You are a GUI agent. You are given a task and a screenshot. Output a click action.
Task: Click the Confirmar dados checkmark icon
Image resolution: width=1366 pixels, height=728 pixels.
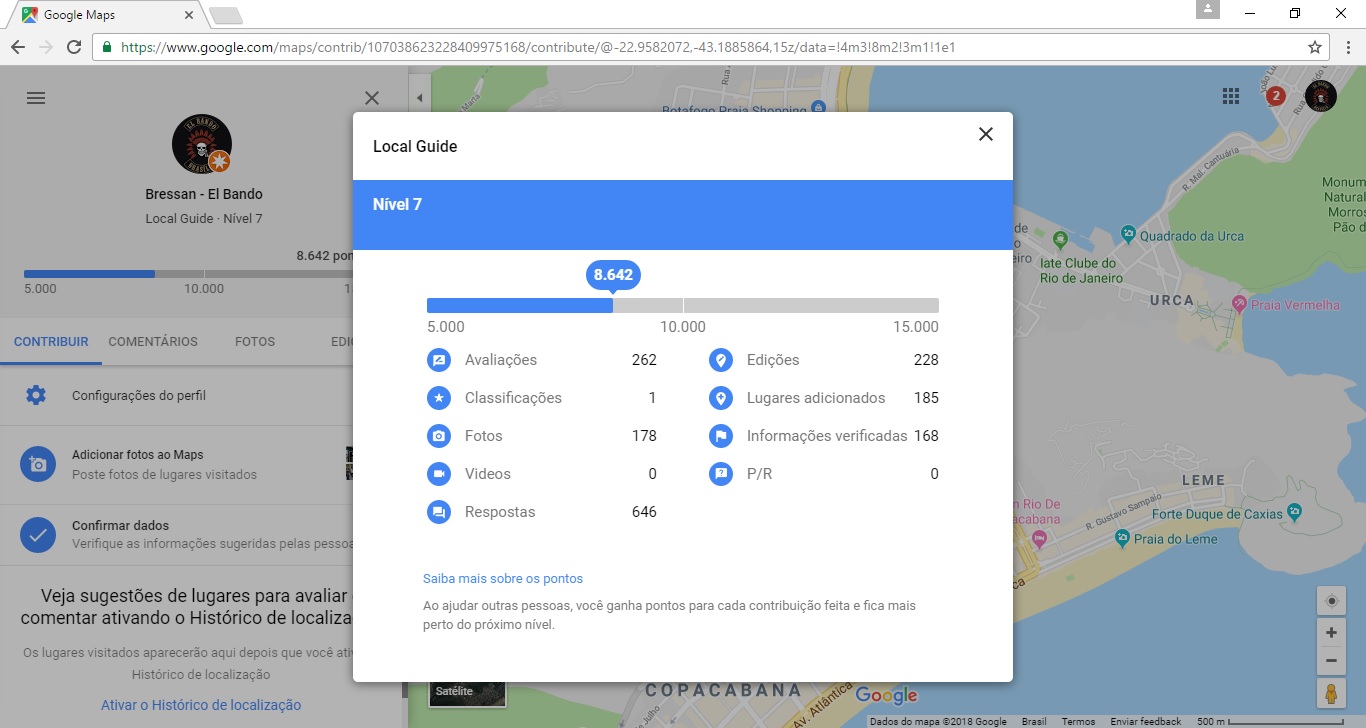click(38, 535)
